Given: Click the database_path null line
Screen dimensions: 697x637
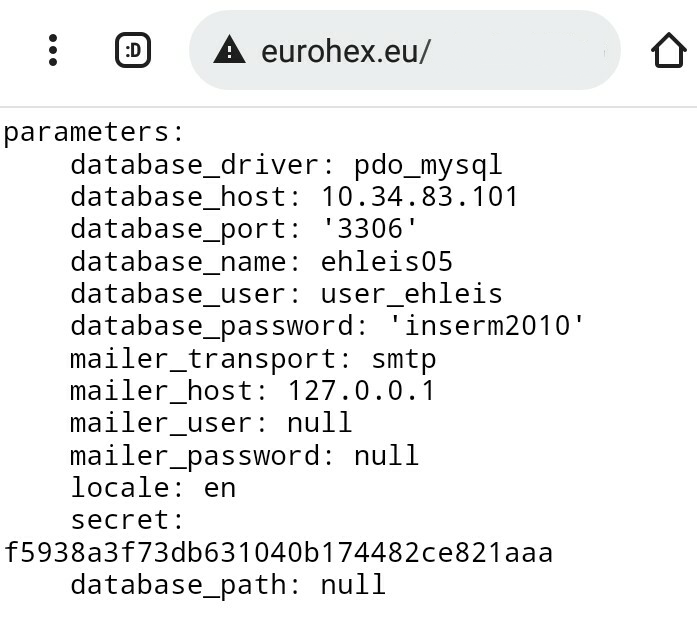Looking at the screenshot, I should point(228,585).
